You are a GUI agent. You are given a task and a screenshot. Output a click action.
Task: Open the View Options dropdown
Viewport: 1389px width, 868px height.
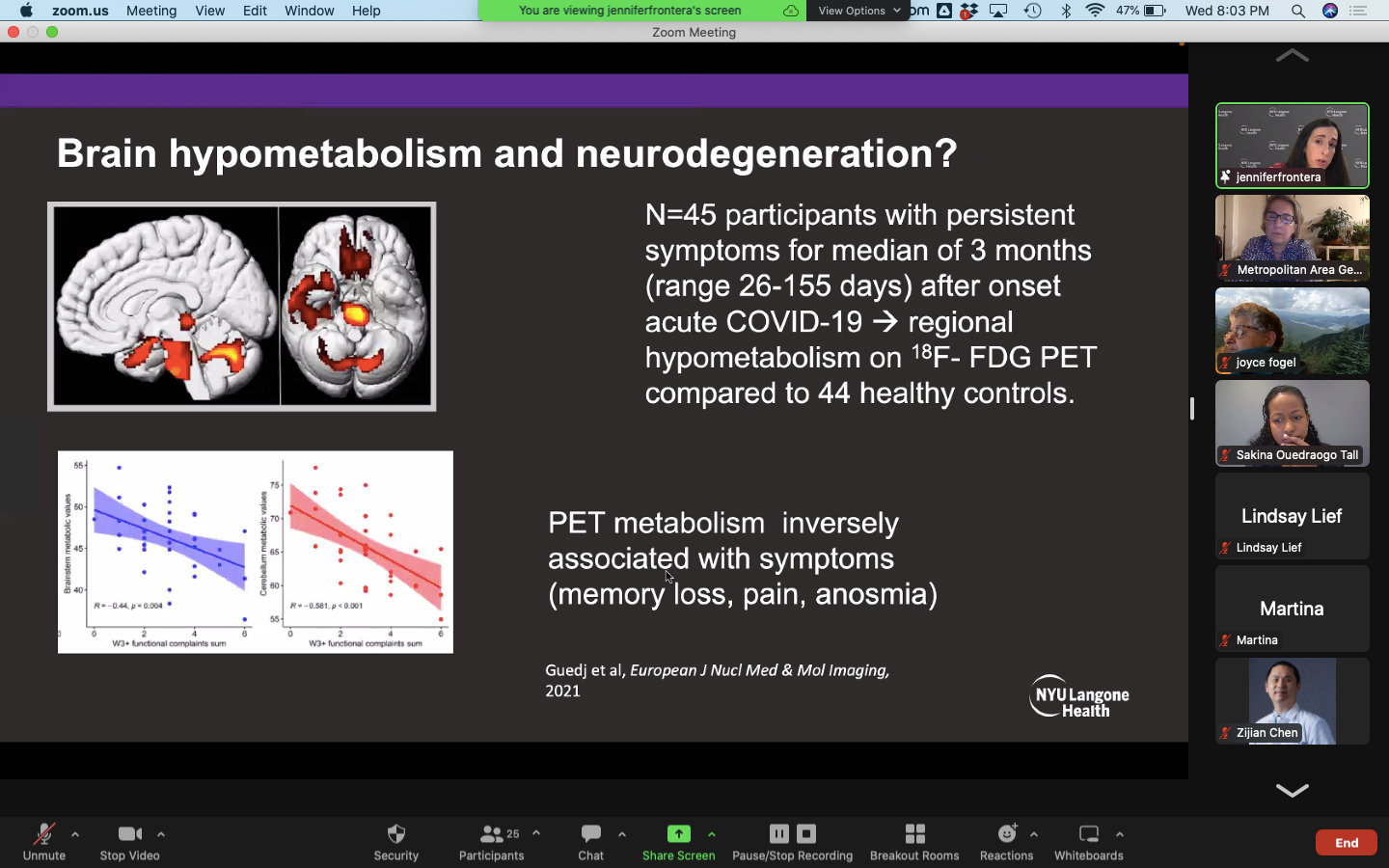pos(858,11)
